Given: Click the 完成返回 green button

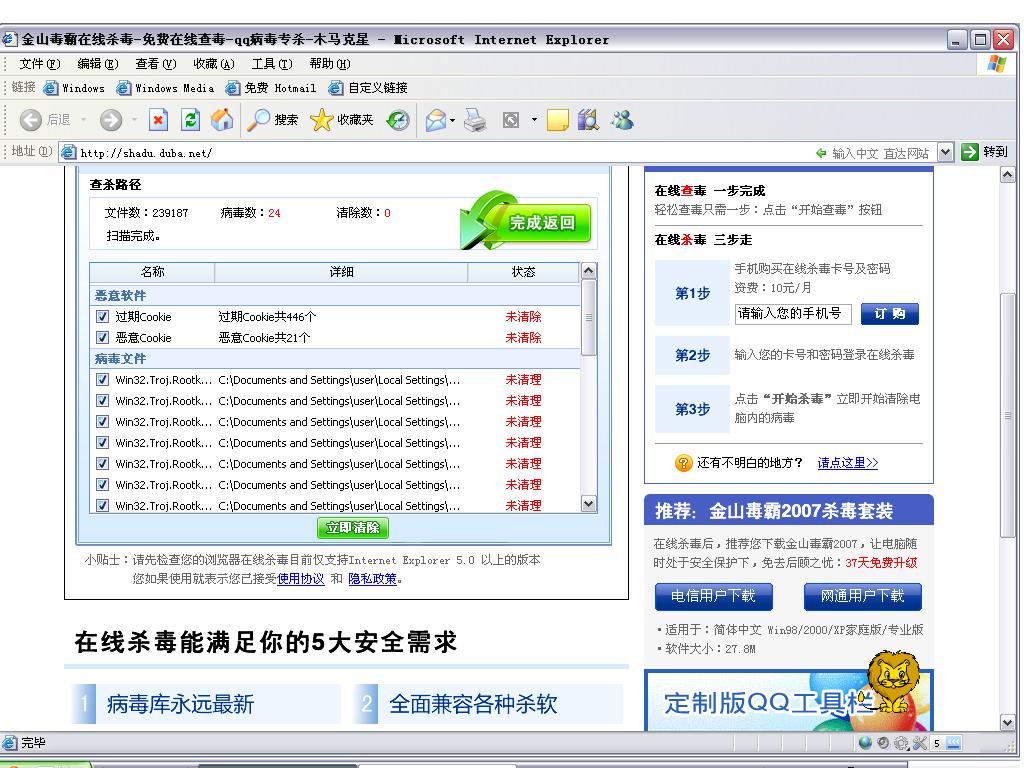Looking at the screenshot, I should pyautogui.click(x=526, y=221).
